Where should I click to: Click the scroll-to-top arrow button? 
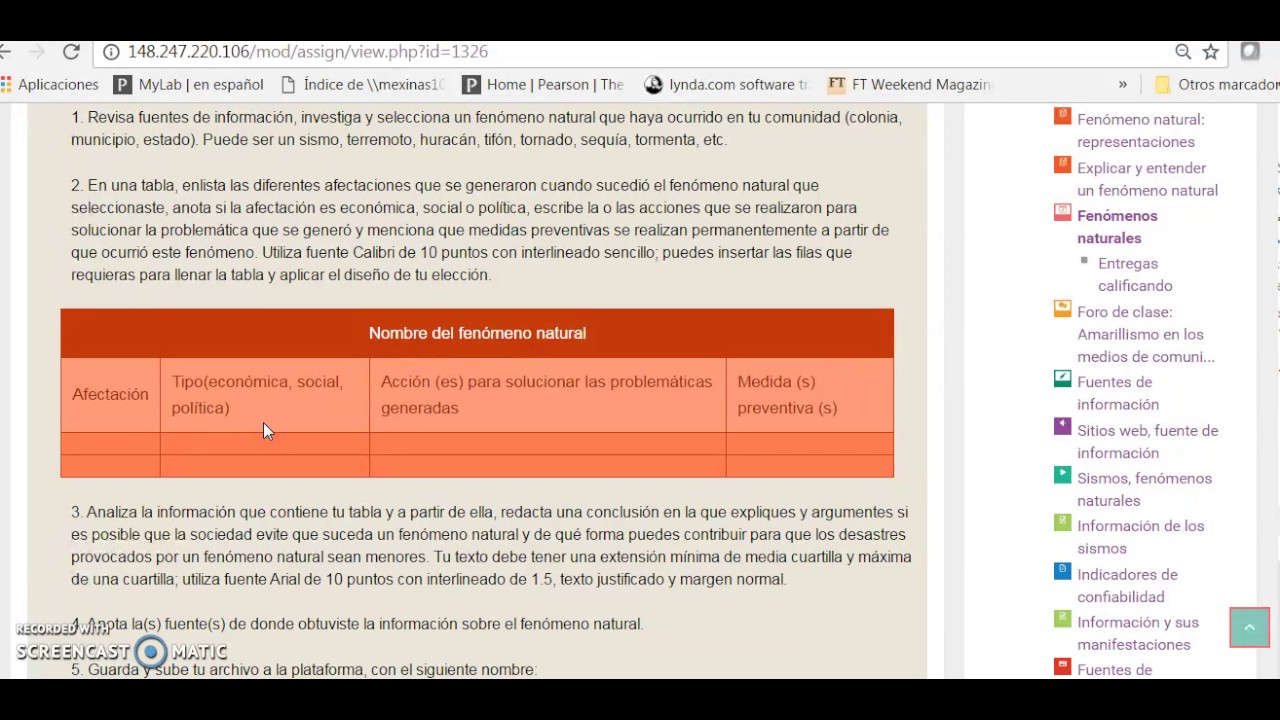[1249, 627]
